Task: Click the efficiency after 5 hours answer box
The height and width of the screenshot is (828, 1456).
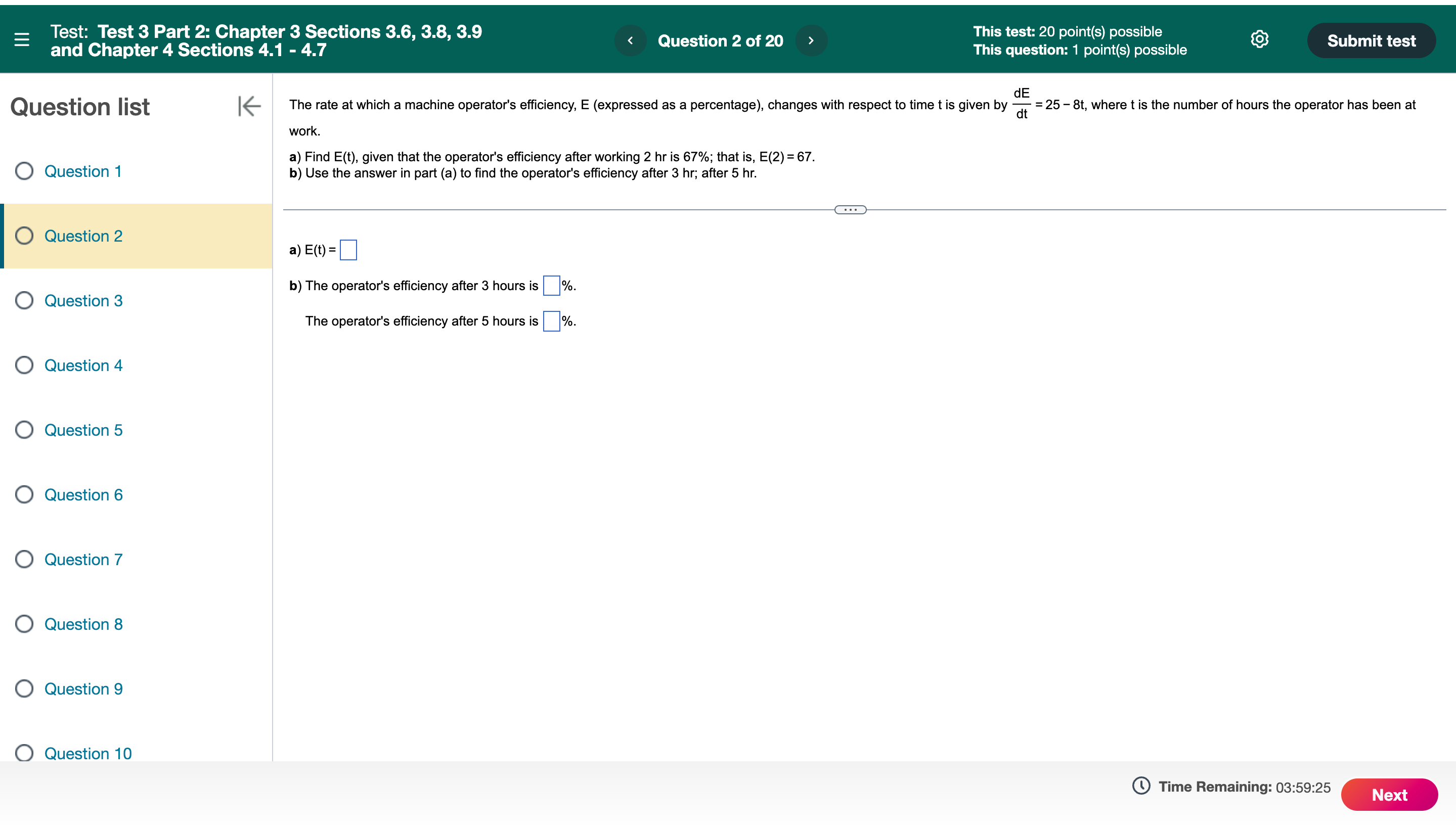Action: point(551,320)
